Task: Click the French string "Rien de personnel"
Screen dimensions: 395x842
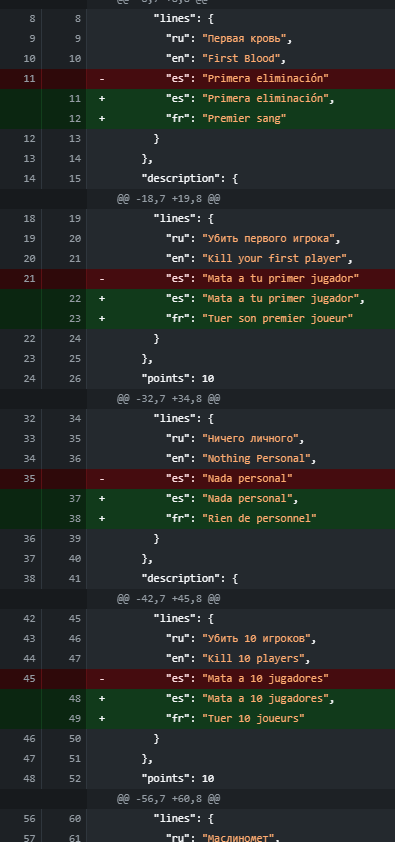Action: coord(259,519)
